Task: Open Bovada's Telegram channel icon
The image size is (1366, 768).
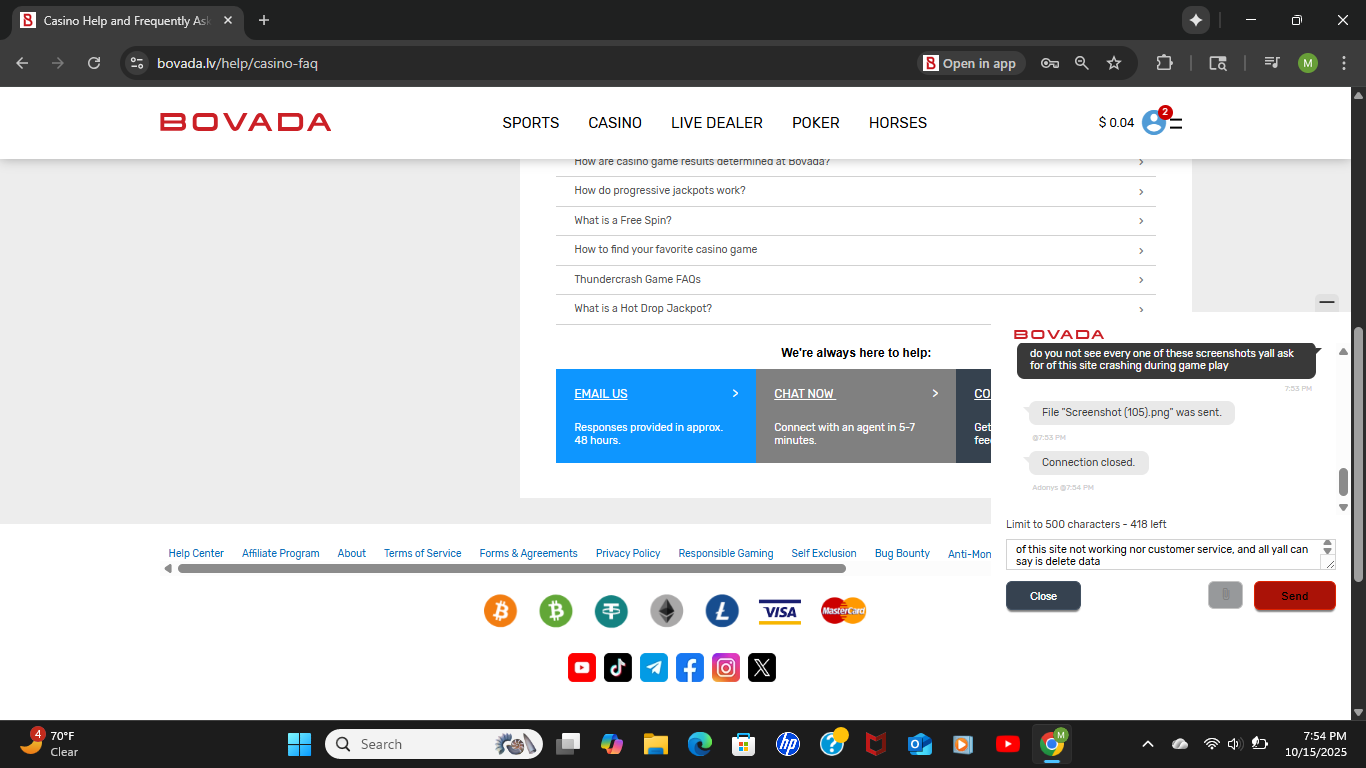Action: 654,668
